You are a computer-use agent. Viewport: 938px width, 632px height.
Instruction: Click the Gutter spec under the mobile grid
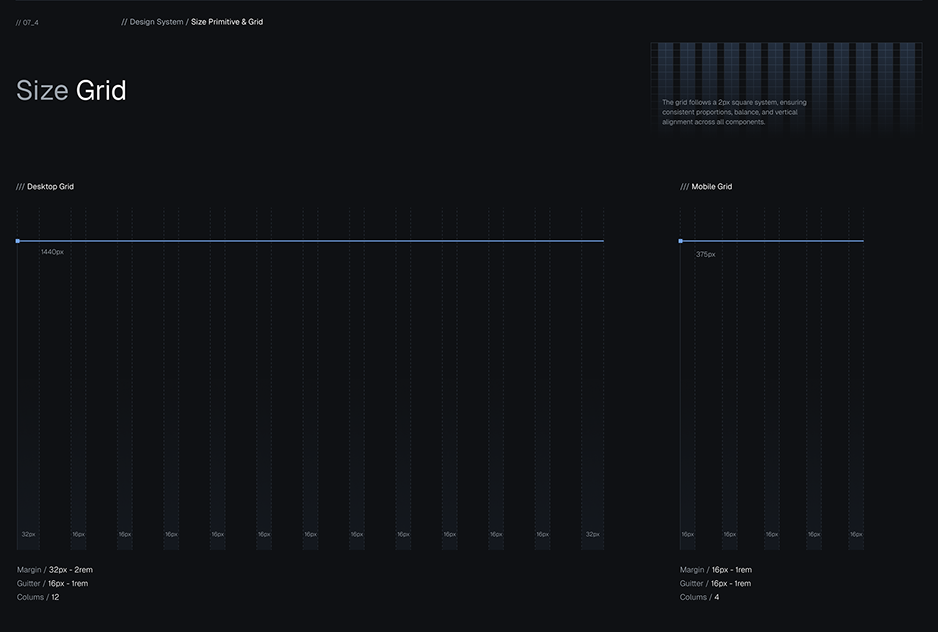click(715, 583)
